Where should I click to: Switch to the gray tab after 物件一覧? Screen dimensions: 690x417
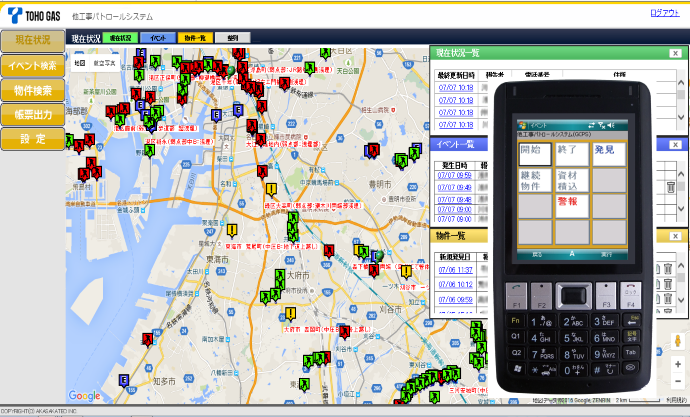tap(233, 38)
